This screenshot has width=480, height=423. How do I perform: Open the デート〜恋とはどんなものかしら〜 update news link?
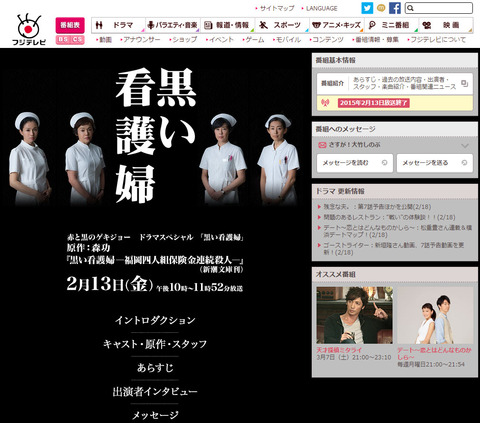pyautogui.click(x=398, y=231)
